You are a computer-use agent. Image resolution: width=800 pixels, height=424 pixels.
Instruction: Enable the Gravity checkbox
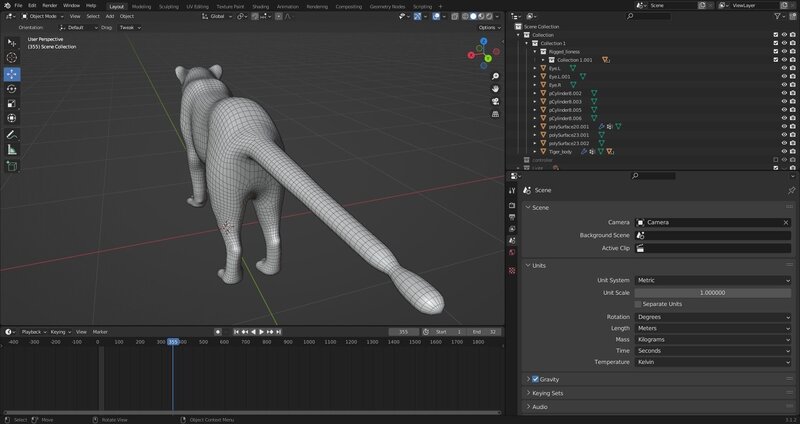point(536,379)
